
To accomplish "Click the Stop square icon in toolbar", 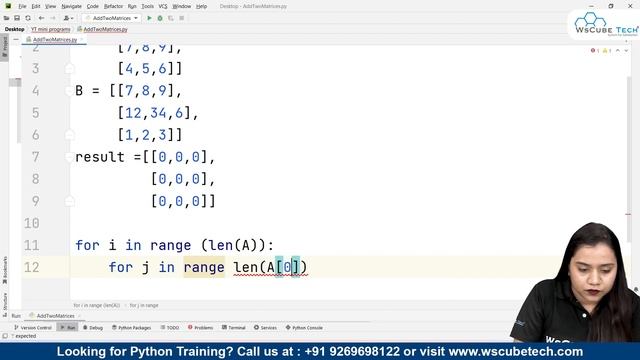I will point(182,18).
